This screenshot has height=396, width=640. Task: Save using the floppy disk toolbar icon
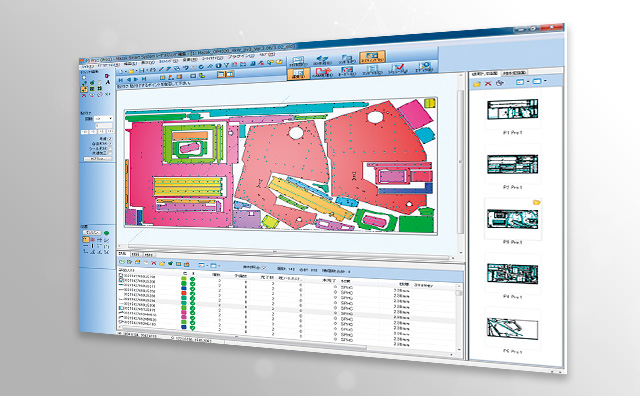(x=142, y=71)
